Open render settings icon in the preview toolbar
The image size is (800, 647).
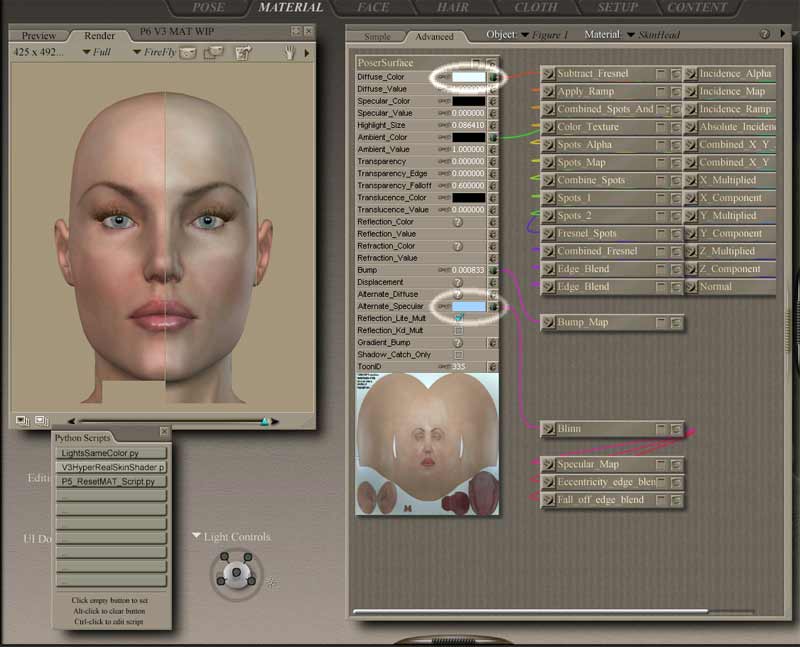[x=241, y=52]
